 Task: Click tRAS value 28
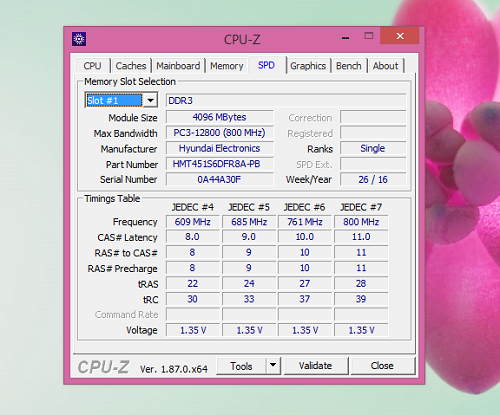pos(361,284)
